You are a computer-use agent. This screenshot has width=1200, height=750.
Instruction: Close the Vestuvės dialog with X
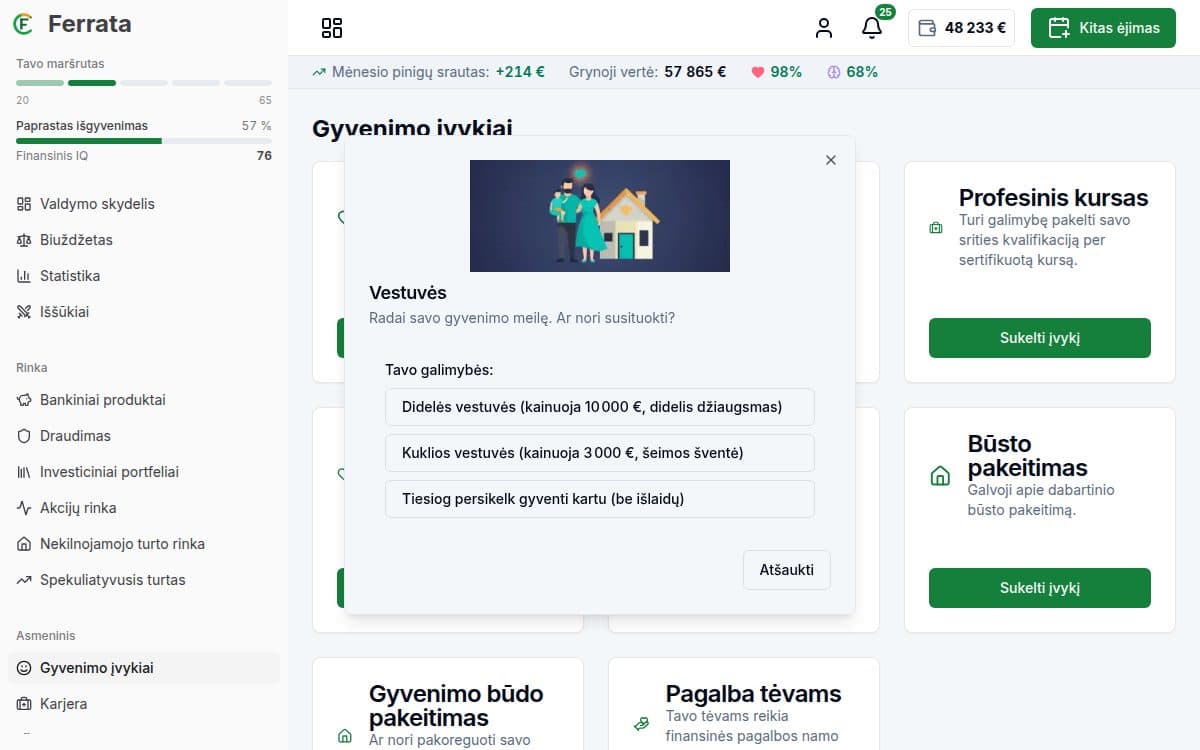(x=830, y=160)
